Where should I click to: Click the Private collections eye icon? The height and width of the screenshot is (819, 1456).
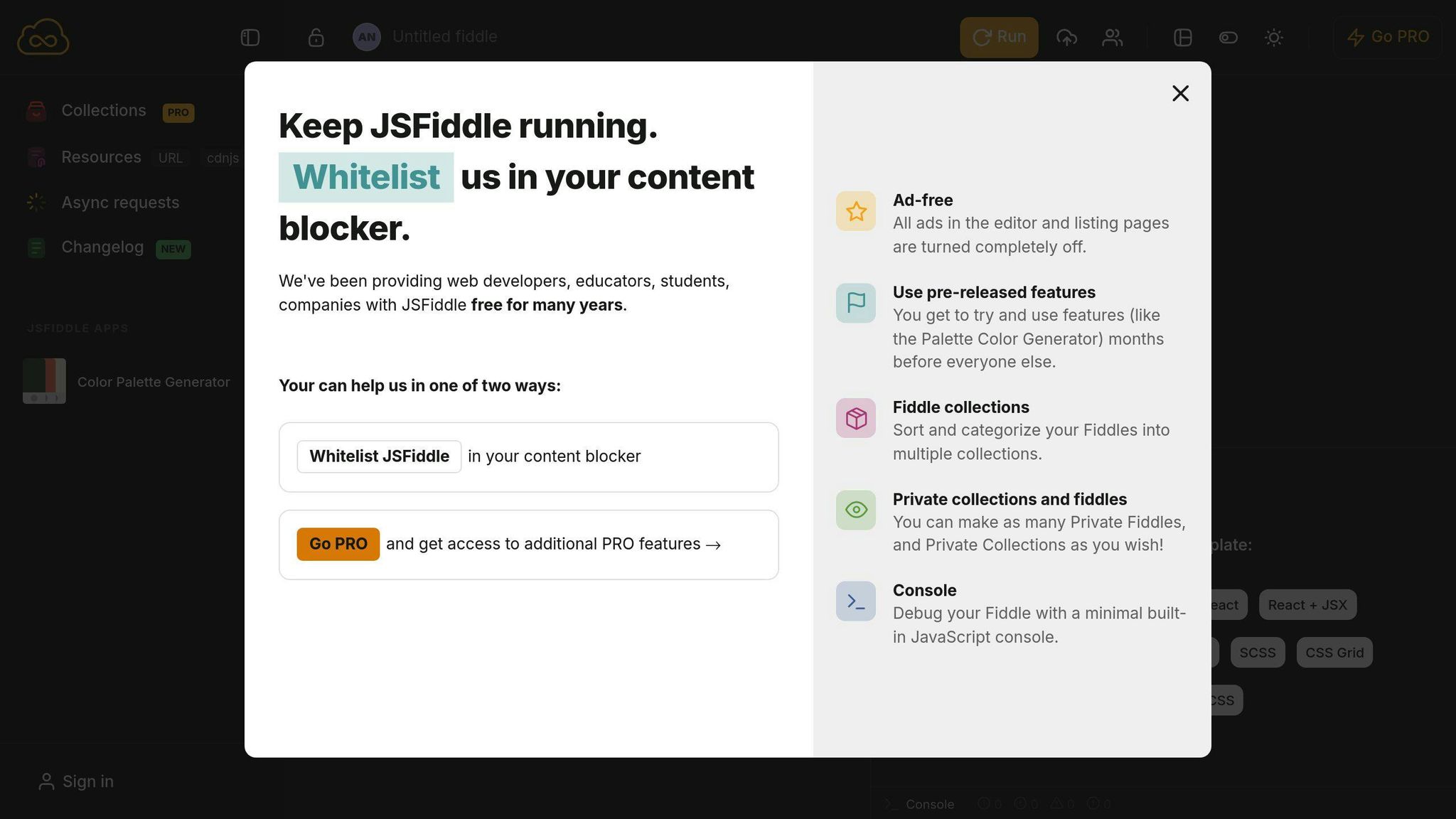856,510
